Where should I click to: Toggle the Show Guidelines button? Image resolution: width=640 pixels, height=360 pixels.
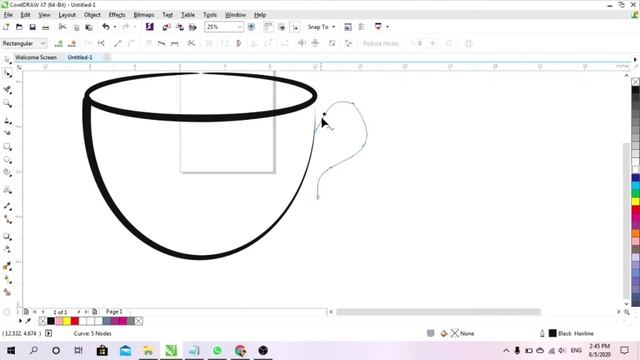[295, 27]
